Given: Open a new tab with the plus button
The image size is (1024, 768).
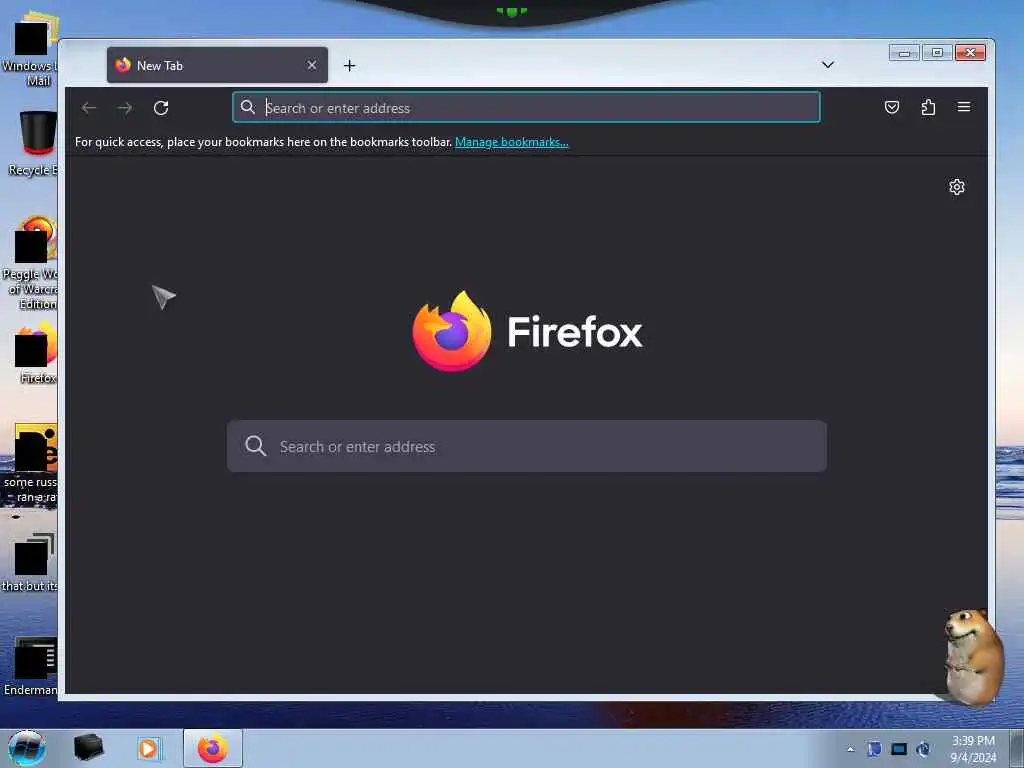Looking at the screenshot, I should coord(349,65).
